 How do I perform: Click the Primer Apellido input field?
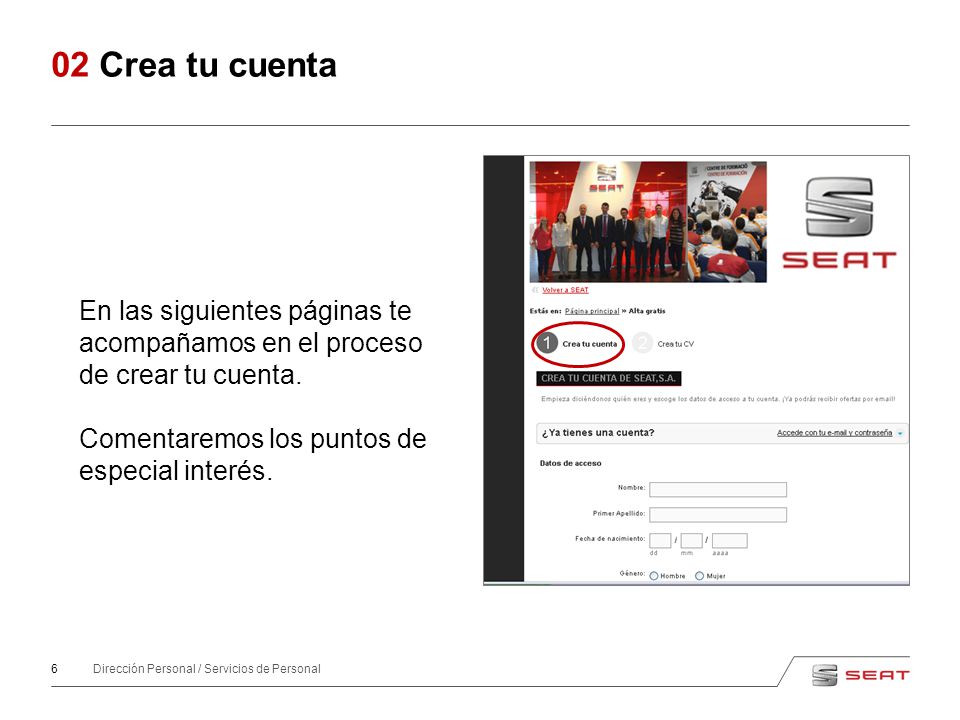coord(718,515)
